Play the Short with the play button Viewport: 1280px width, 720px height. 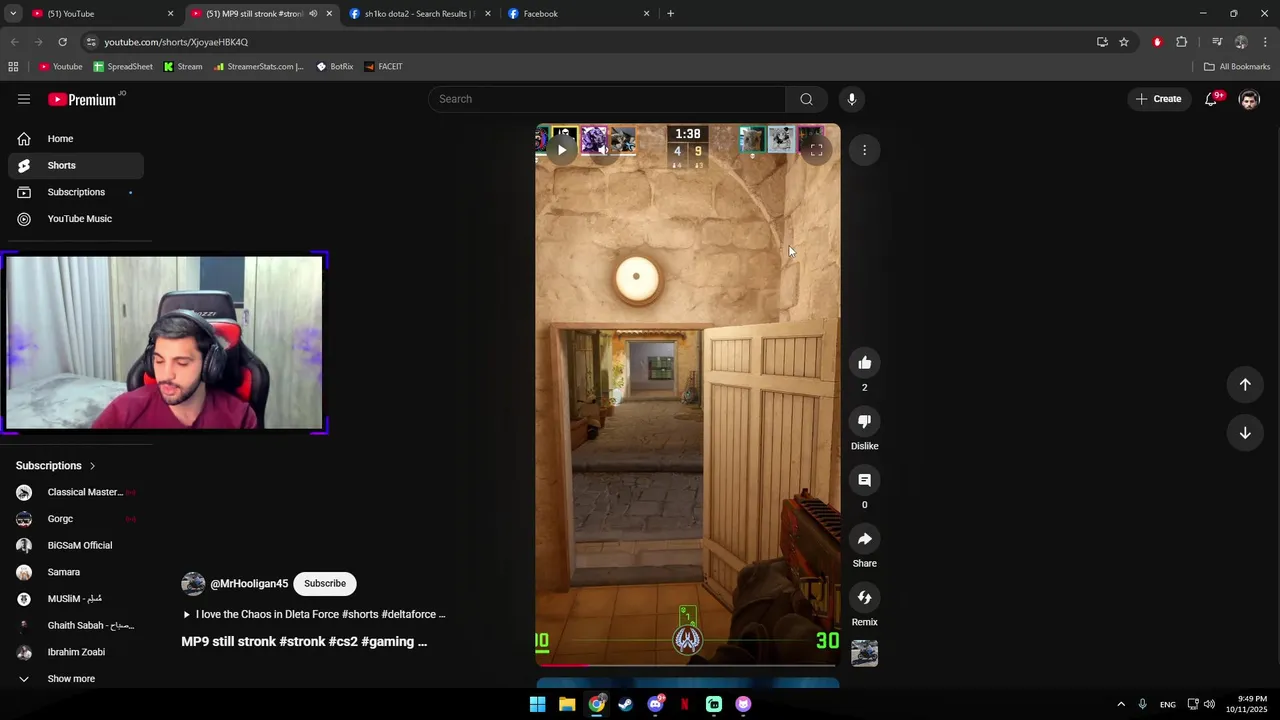click(x=562, y=150)
